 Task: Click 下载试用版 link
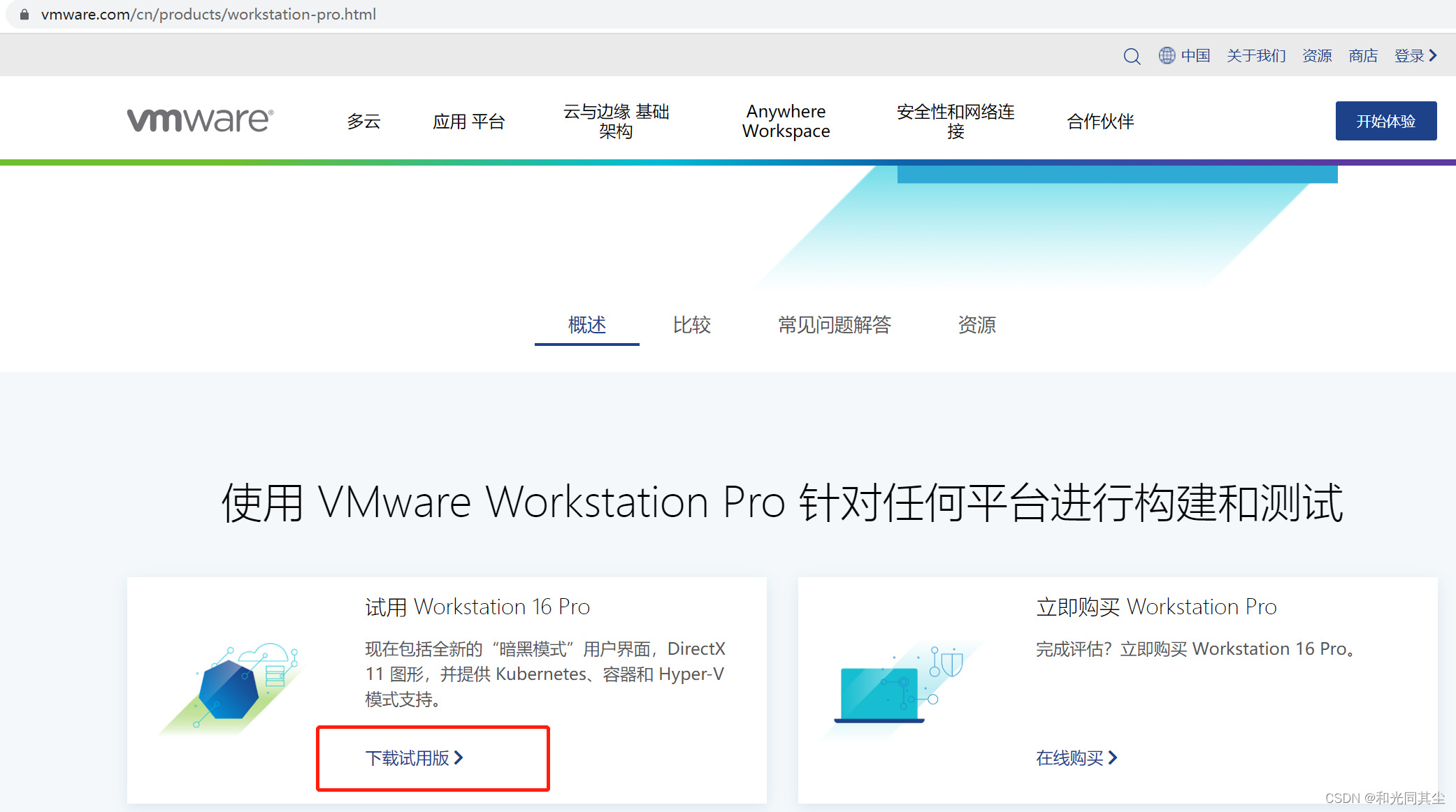tap(415, 758)
